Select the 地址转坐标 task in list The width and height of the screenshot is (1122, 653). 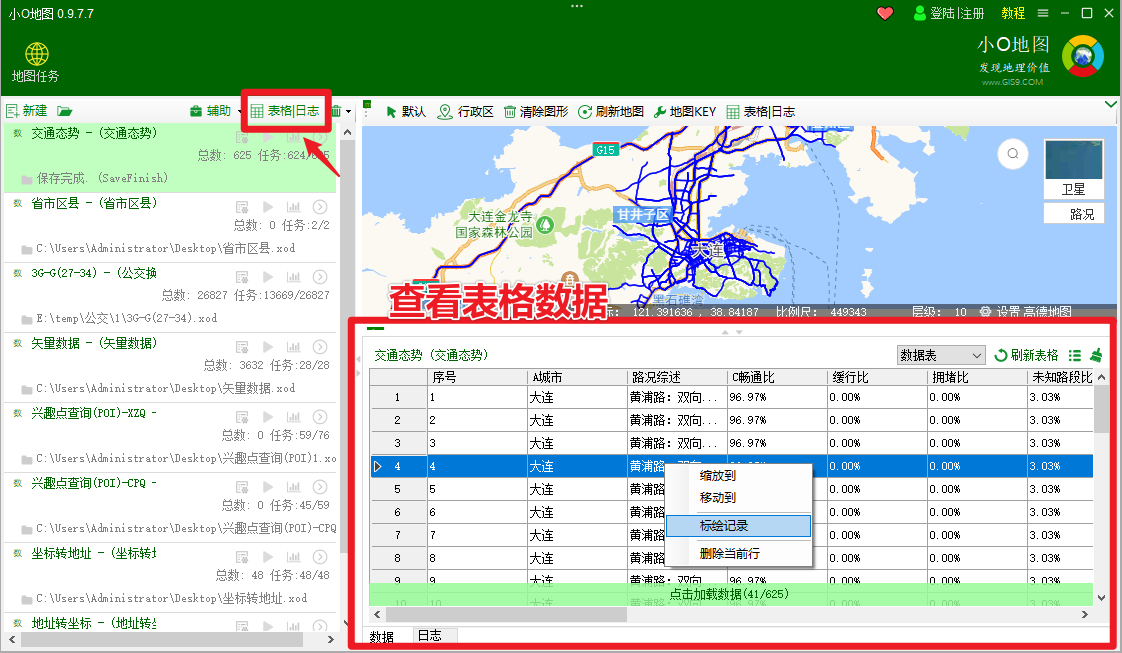tap(170, 624)
